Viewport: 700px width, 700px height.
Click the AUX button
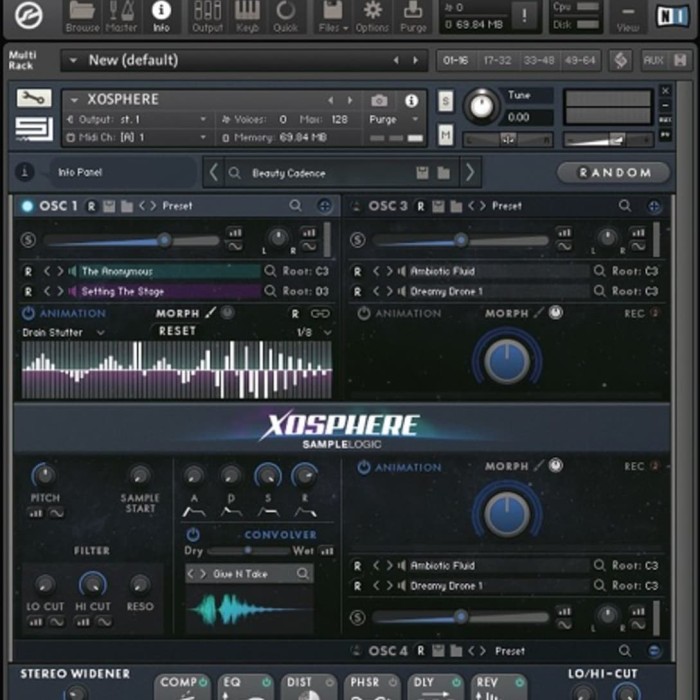[653, 60]
